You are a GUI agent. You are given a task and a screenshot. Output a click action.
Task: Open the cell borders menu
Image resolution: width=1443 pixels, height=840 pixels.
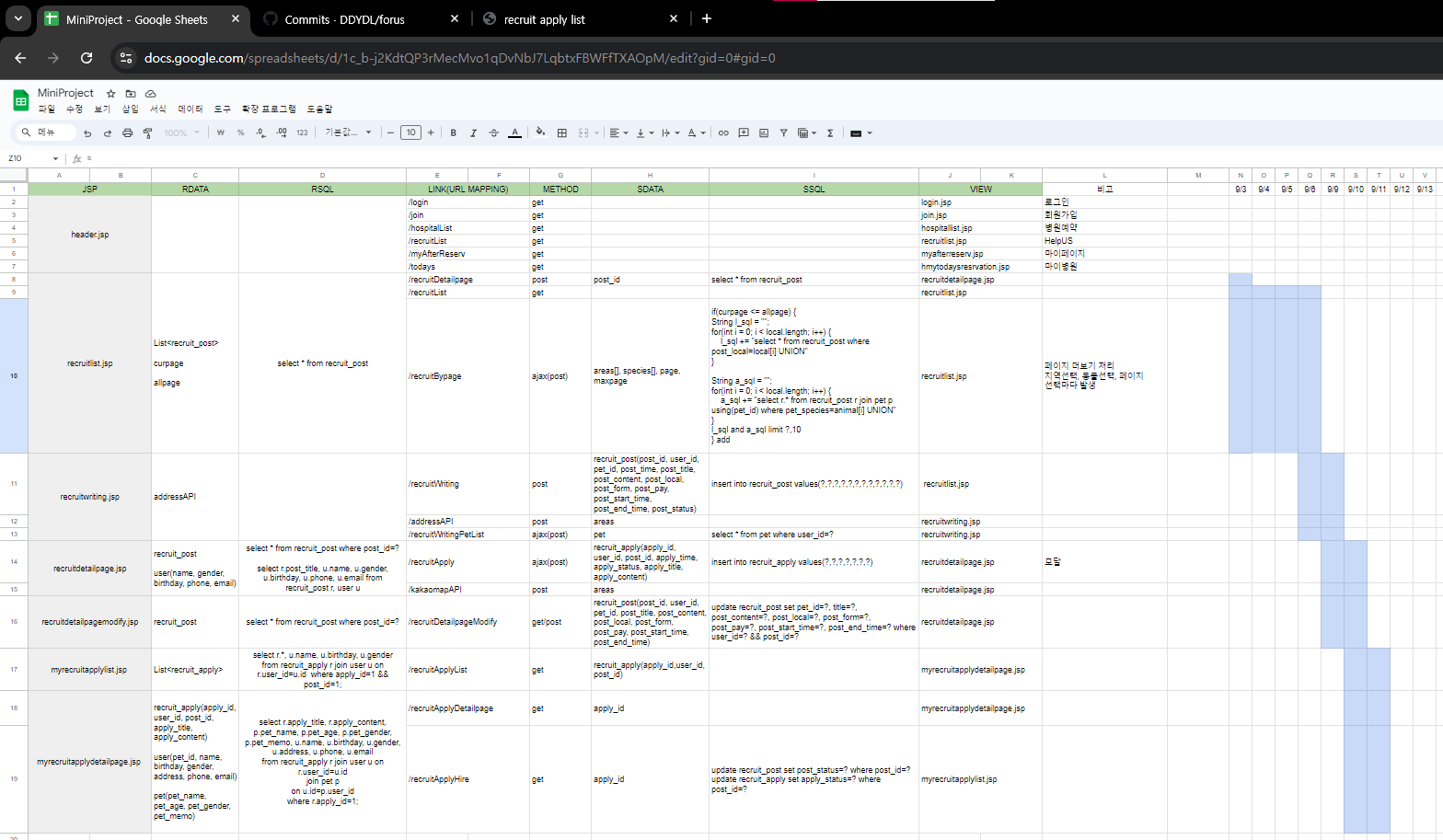tap(562, 133)
